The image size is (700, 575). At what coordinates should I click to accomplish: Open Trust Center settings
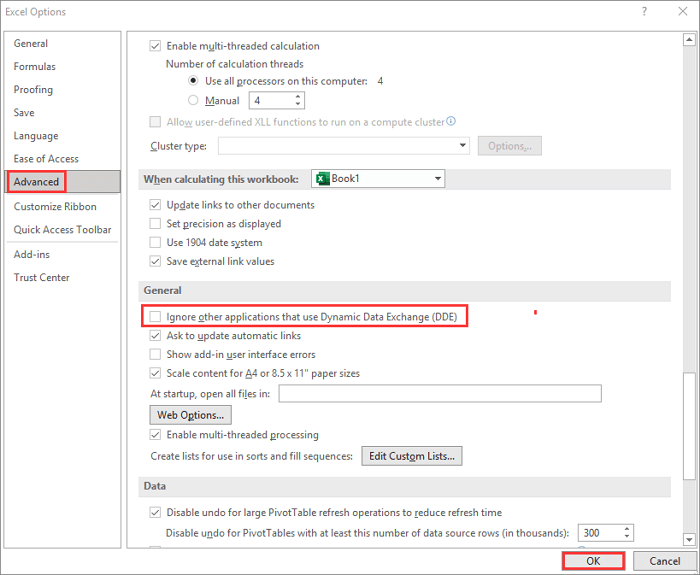point(42,277)
